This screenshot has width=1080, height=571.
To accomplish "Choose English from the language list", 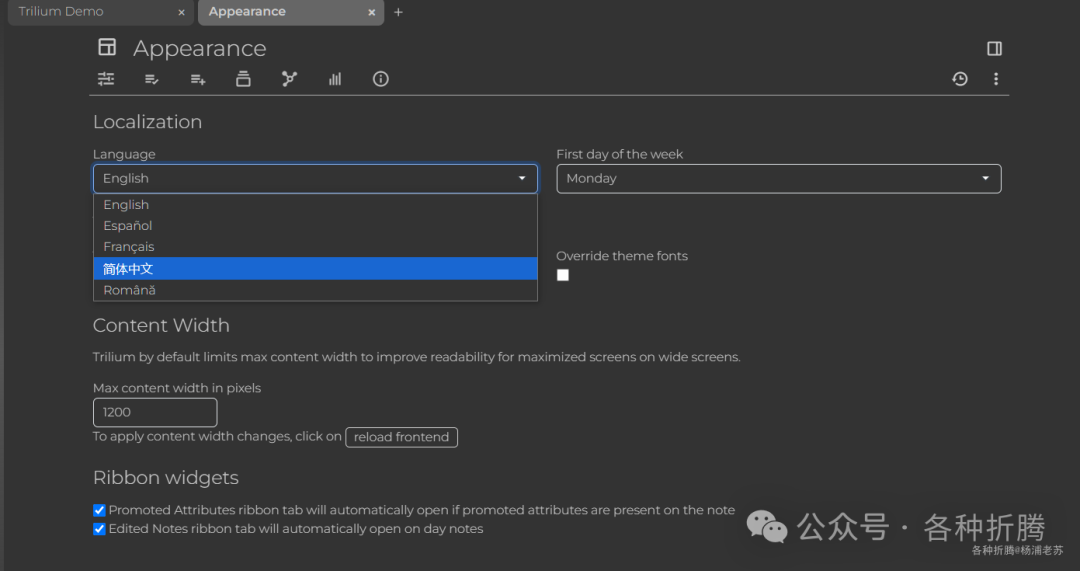I will (315, 205).
